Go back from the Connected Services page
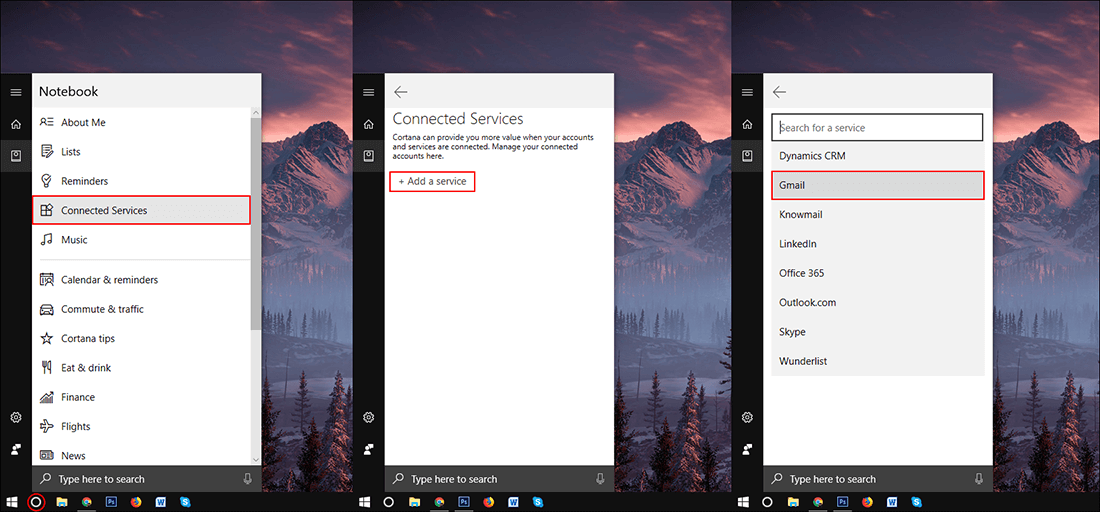The width and height of the screenshot is (1100, 512). [401, 92]
